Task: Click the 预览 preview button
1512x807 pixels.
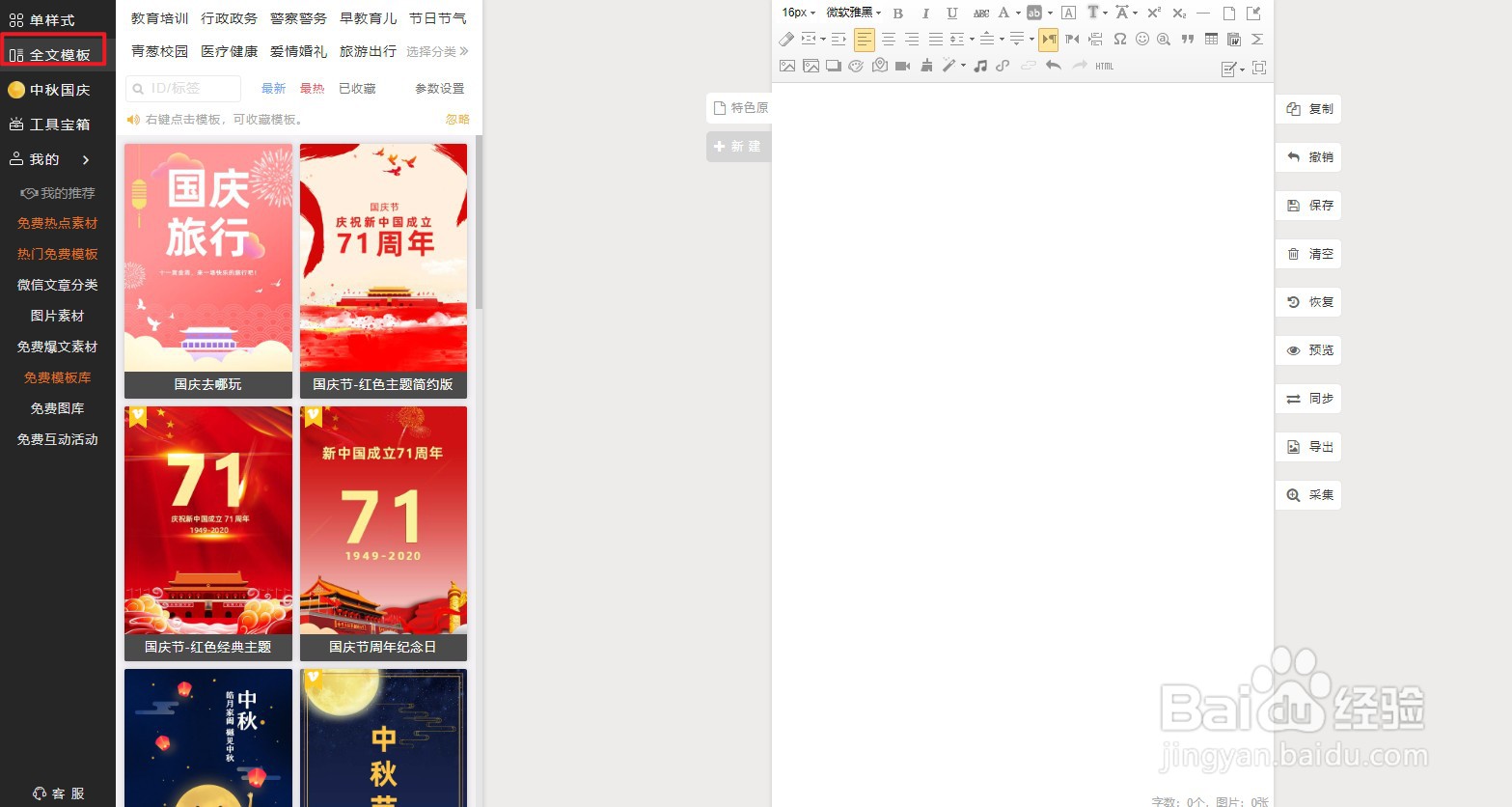Action: pyautogui.click(x=1308, y=350)
